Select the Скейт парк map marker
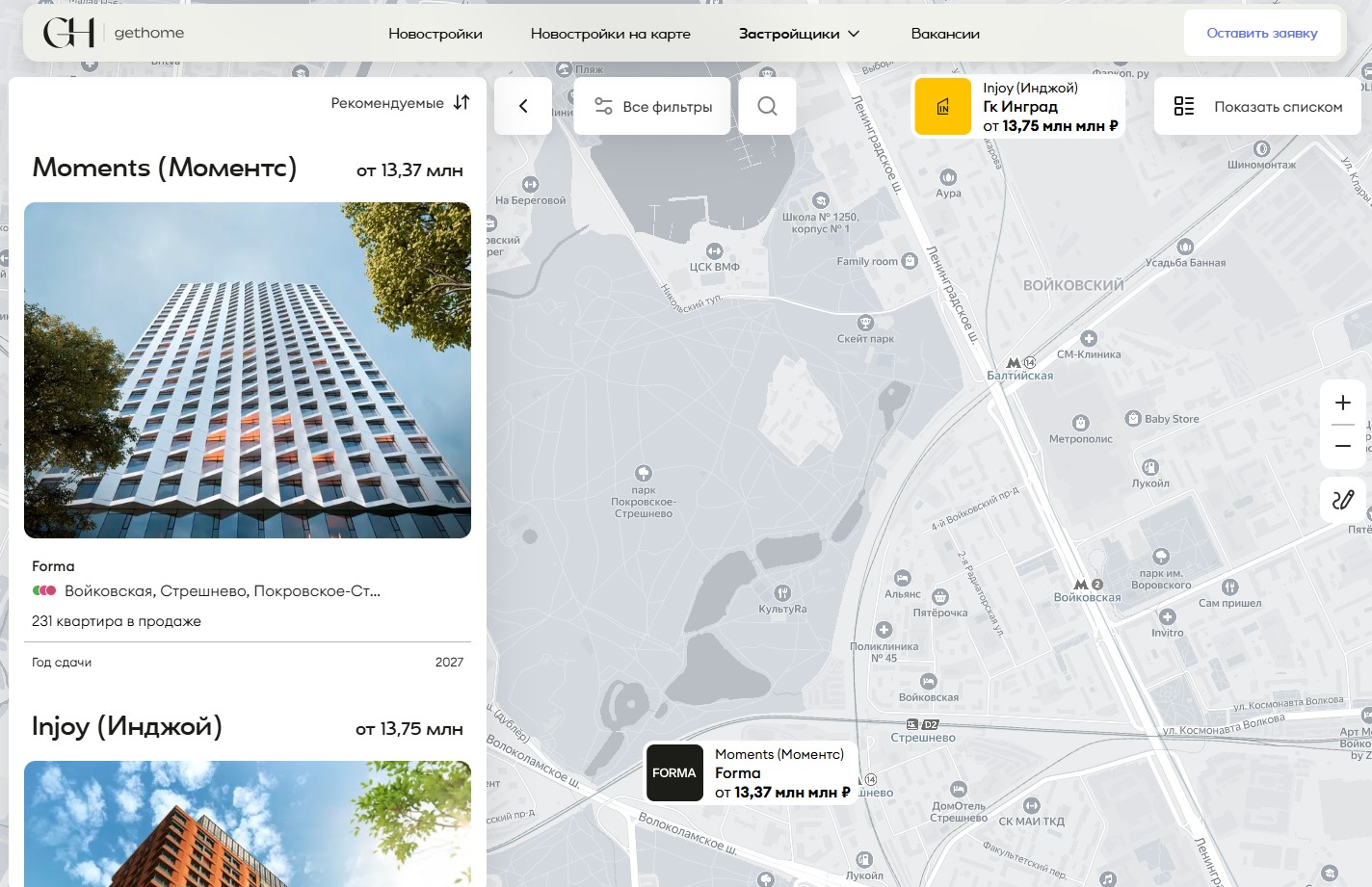 (x=865, y=323)
